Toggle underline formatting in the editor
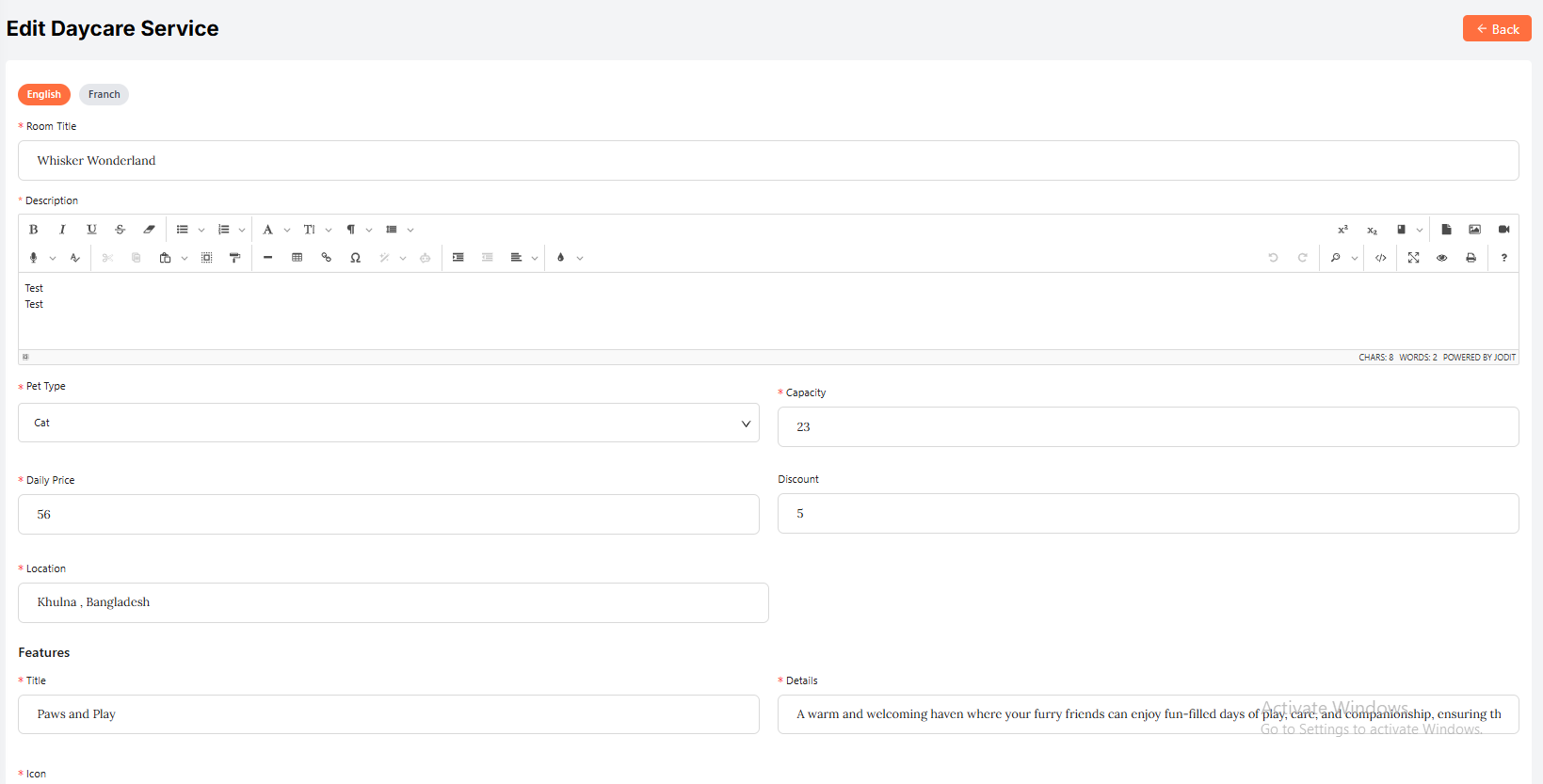Viewport: 1543px width, 784px height. pyautogui.click(x=91, y=230)
